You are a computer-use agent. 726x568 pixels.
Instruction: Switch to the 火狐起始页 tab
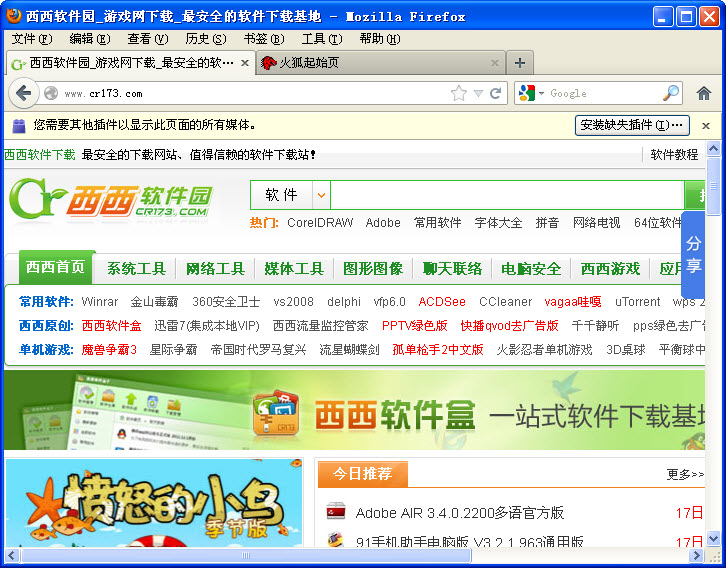click(380, 62)
